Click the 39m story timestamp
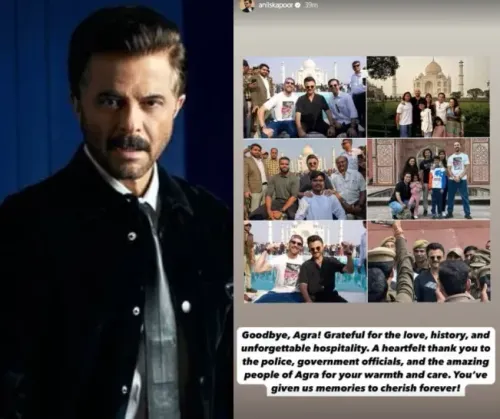The width and height of the screenshot is (500, 419). coord(311,5)
